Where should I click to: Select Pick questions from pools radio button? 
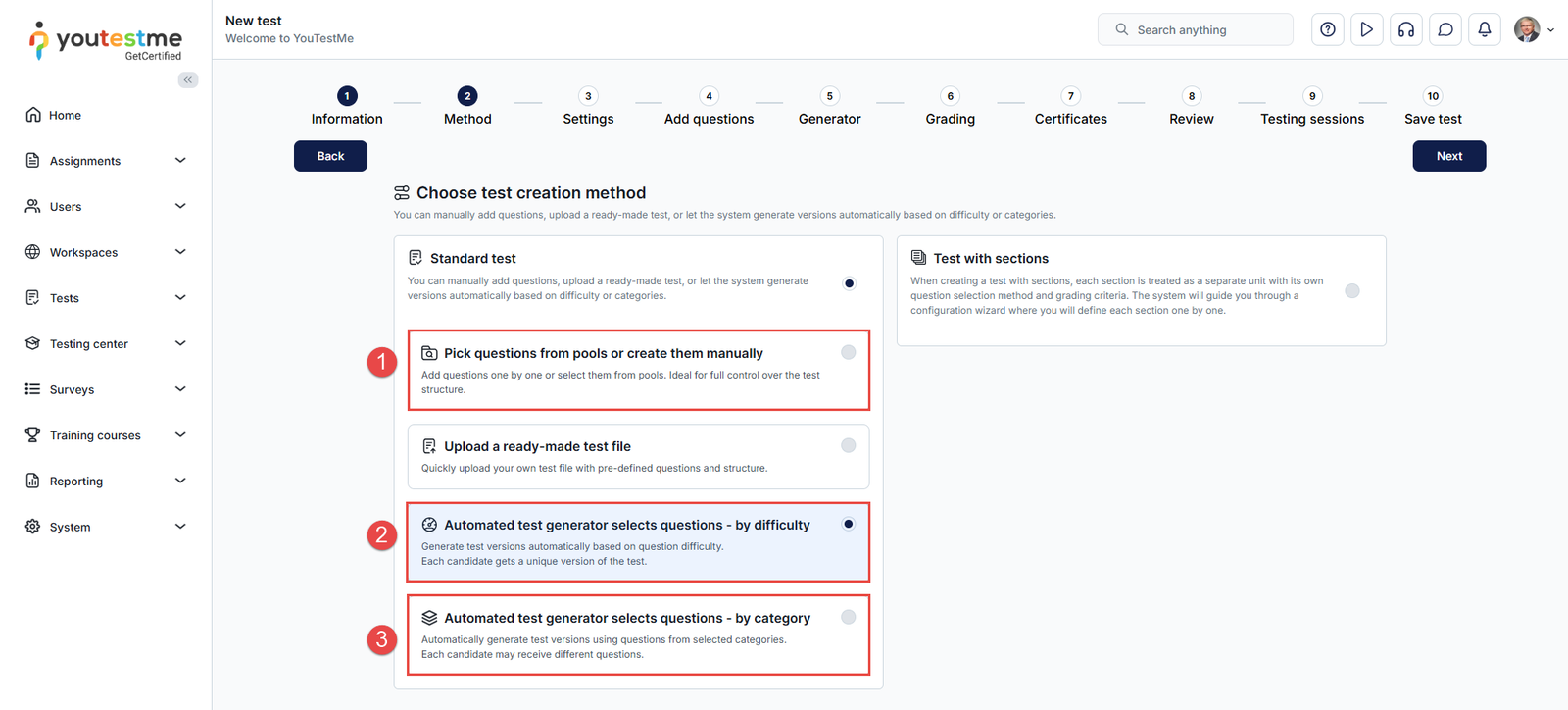[x=849, y=352]
